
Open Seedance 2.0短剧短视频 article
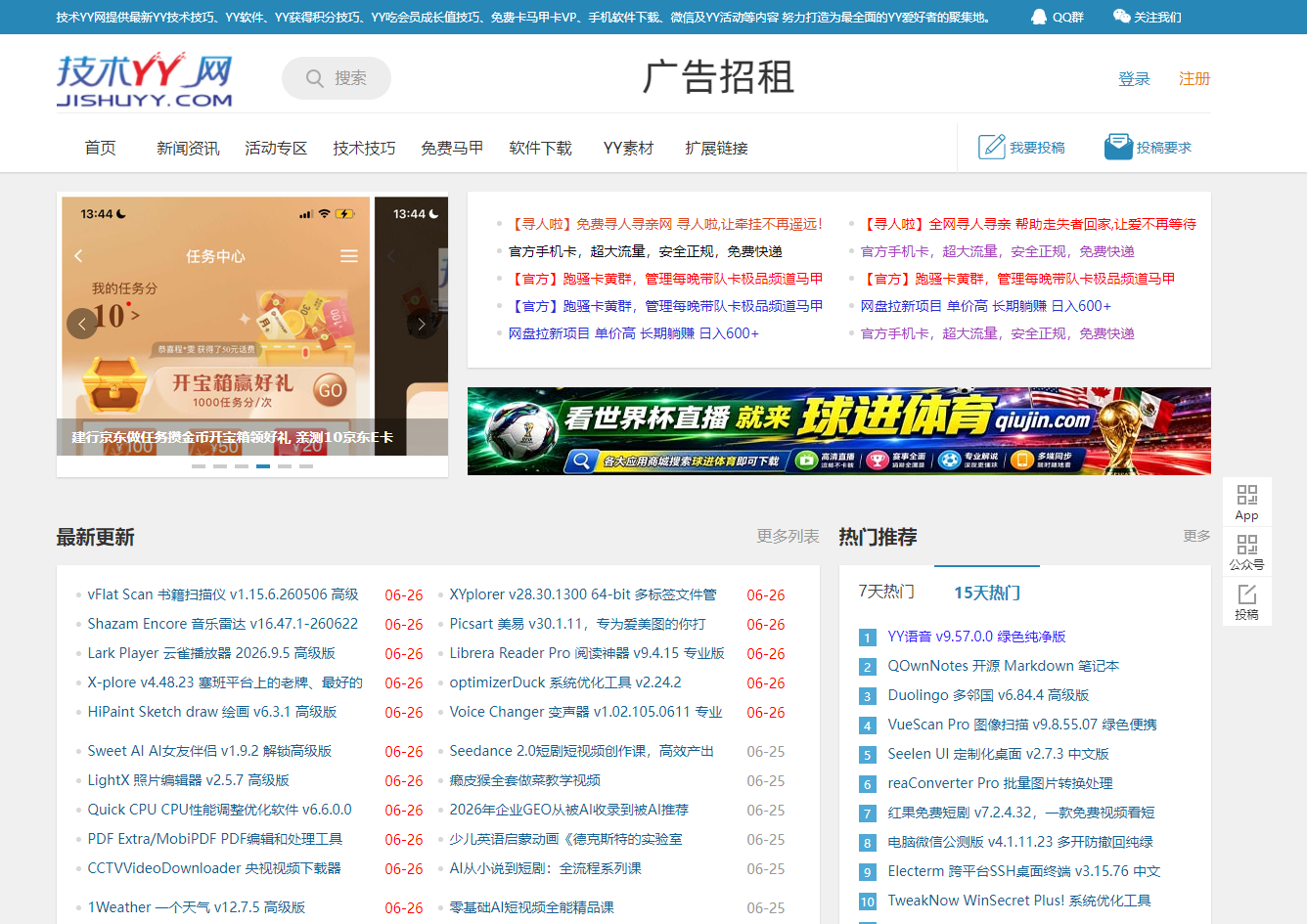582,751
